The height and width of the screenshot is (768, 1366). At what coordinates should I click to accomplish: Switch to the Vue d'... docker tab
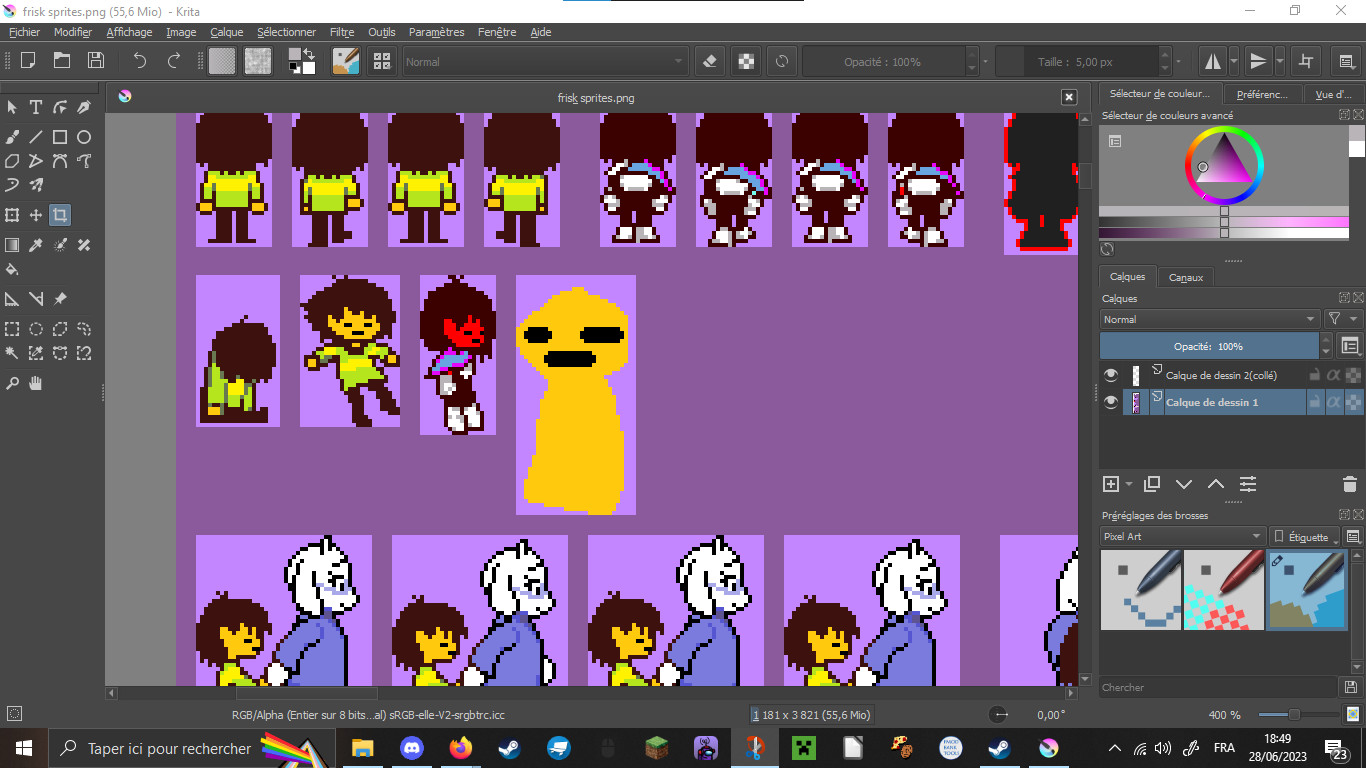pos(1333,94)
